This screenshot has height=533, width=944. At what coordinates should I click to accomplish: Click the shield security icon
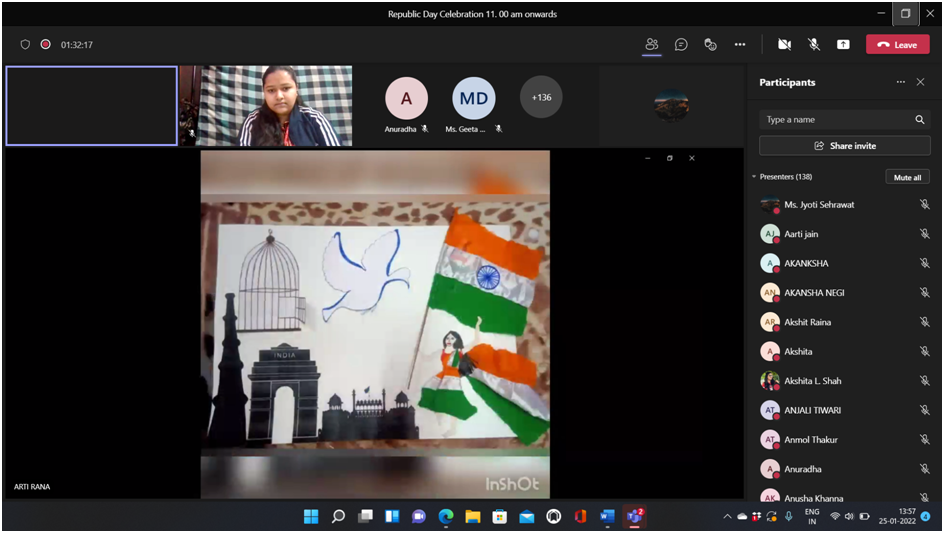tap(25, 45)
